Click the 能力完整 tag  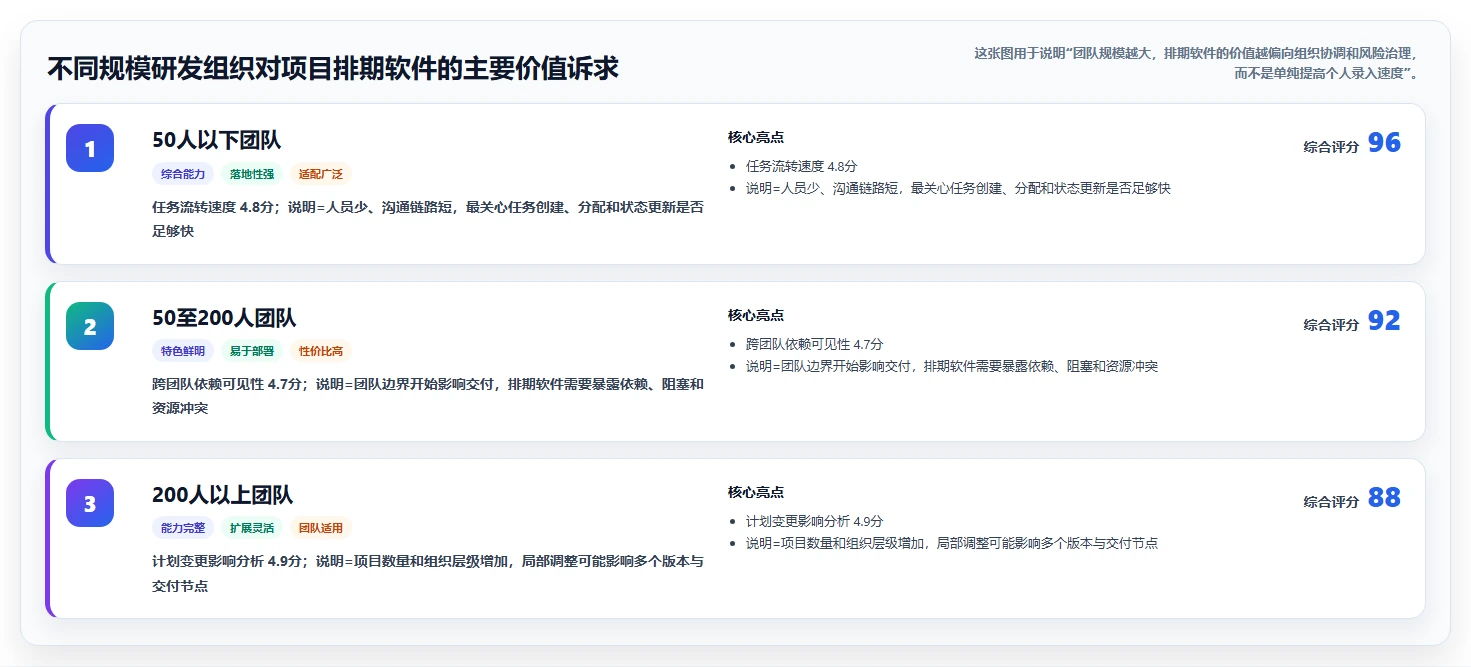[x=183, y=528]
